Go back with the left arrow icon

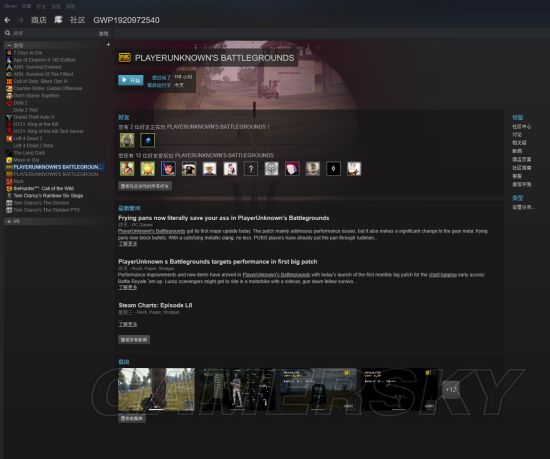pos(7,20)
